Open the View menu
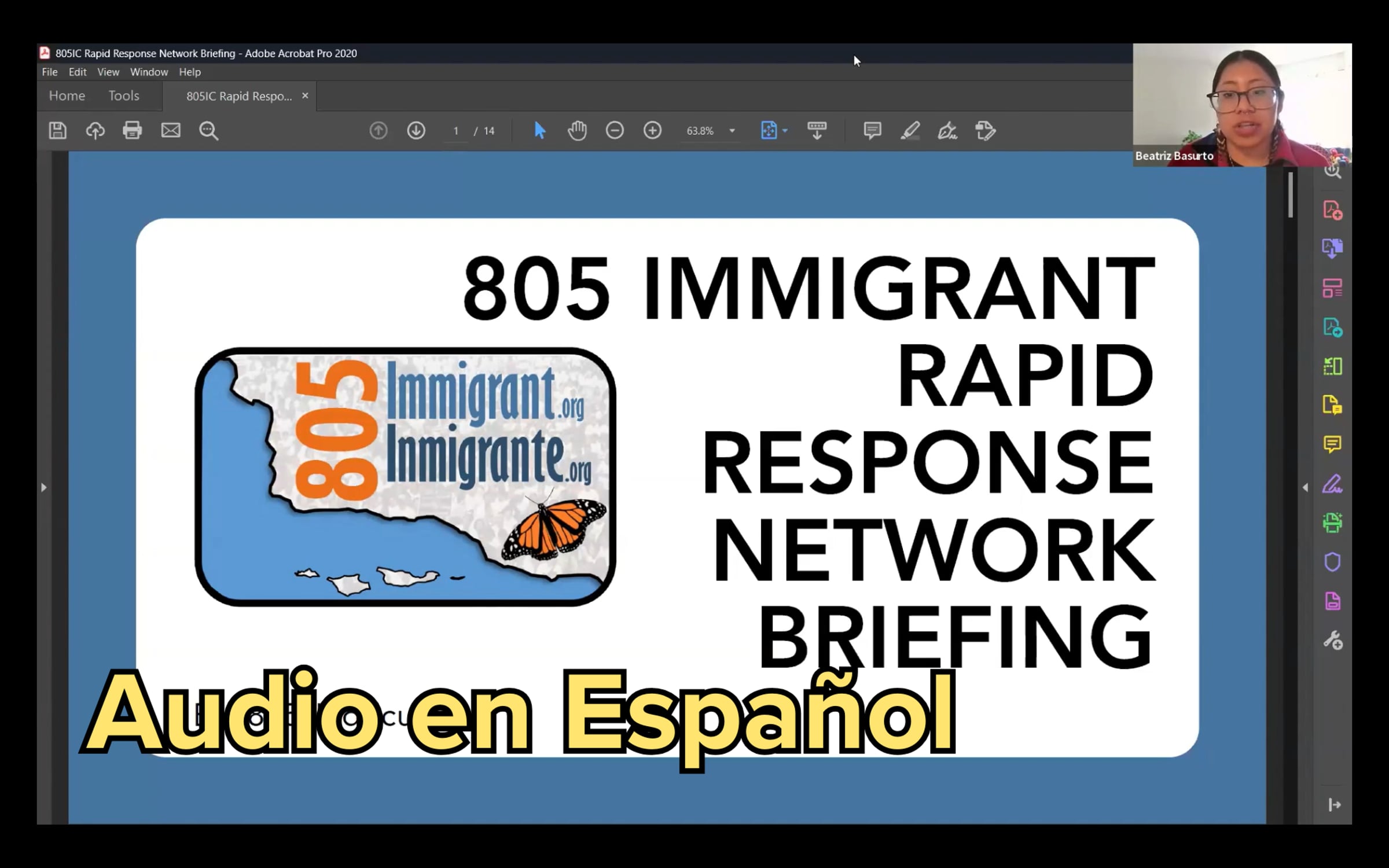1389x868 pixels. pyautogui.click(x=108, y=72)
